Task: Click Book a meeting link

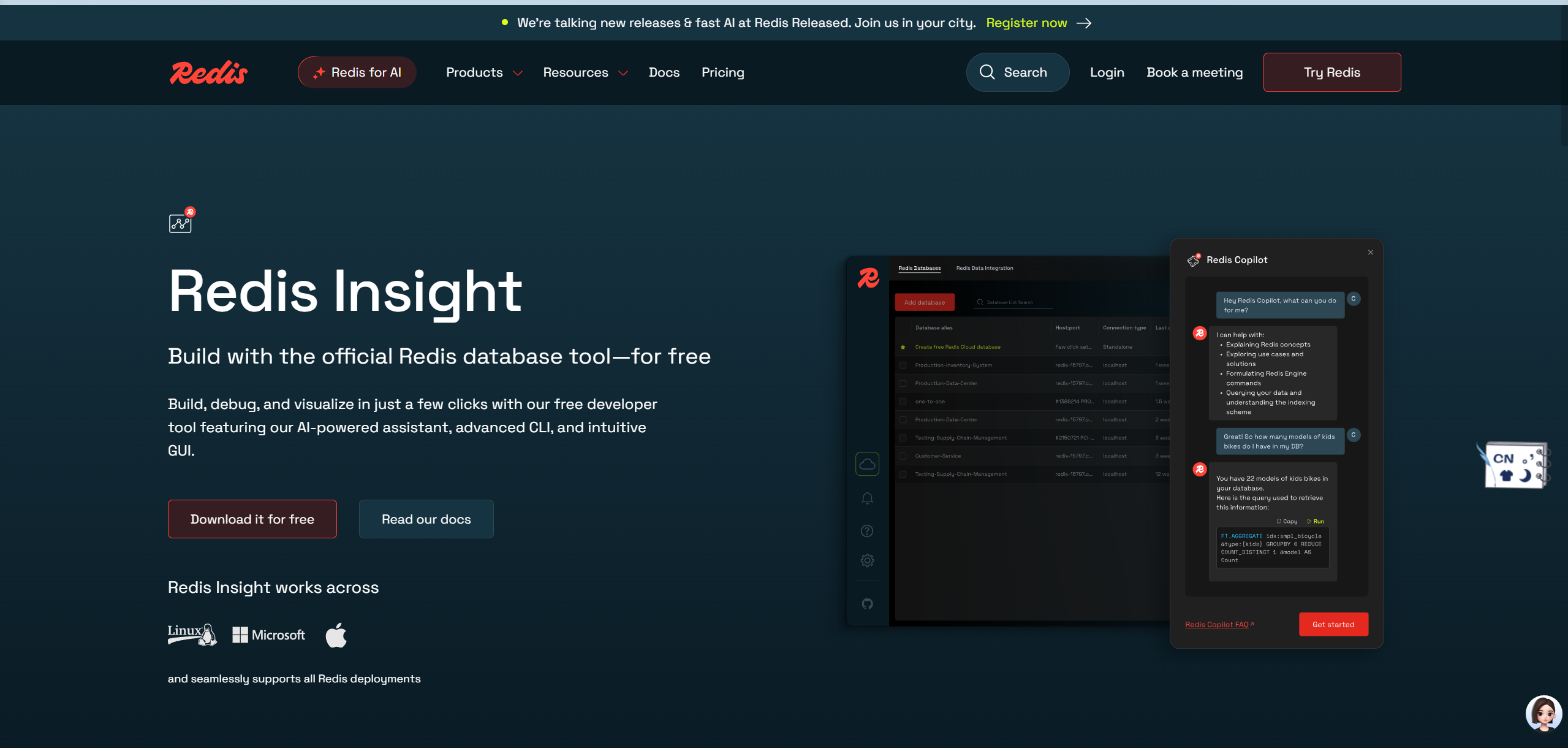Action: [x=1194, y=72]
